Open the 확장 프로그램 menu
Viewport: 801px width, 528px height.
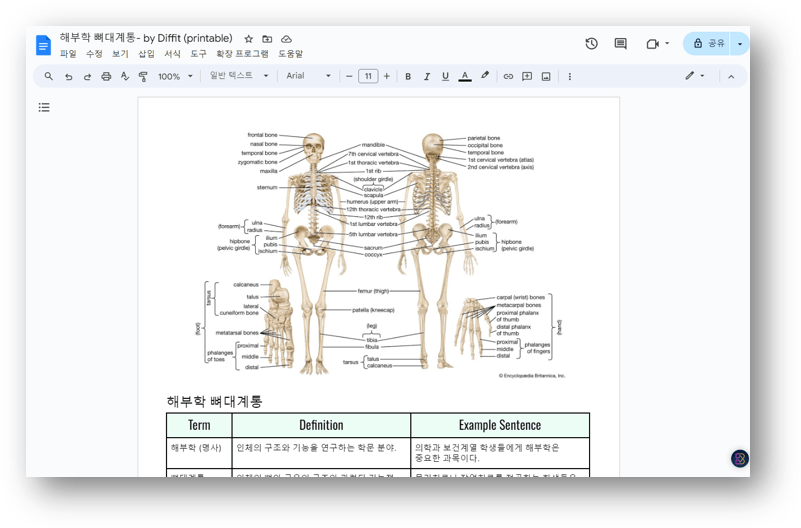(x=242, y=54)
